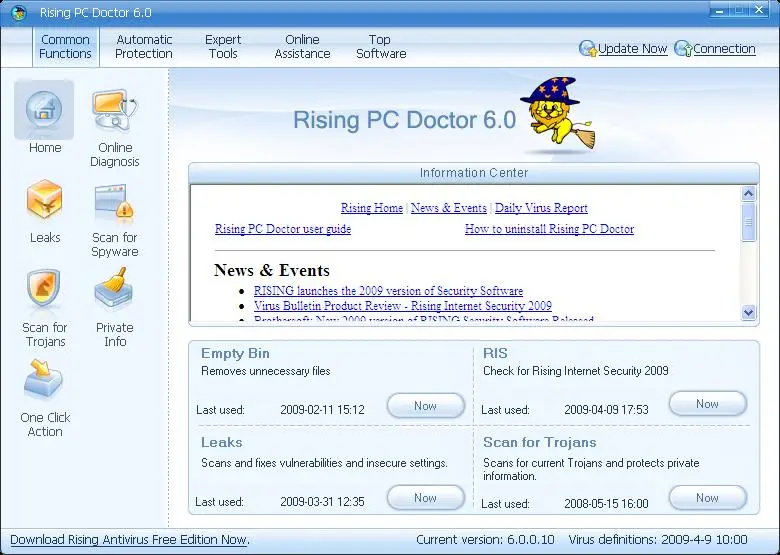Switch to Automatic Protection tab
Image resolution: width=780 pixels, height=555 pixels.
[144, 47]
